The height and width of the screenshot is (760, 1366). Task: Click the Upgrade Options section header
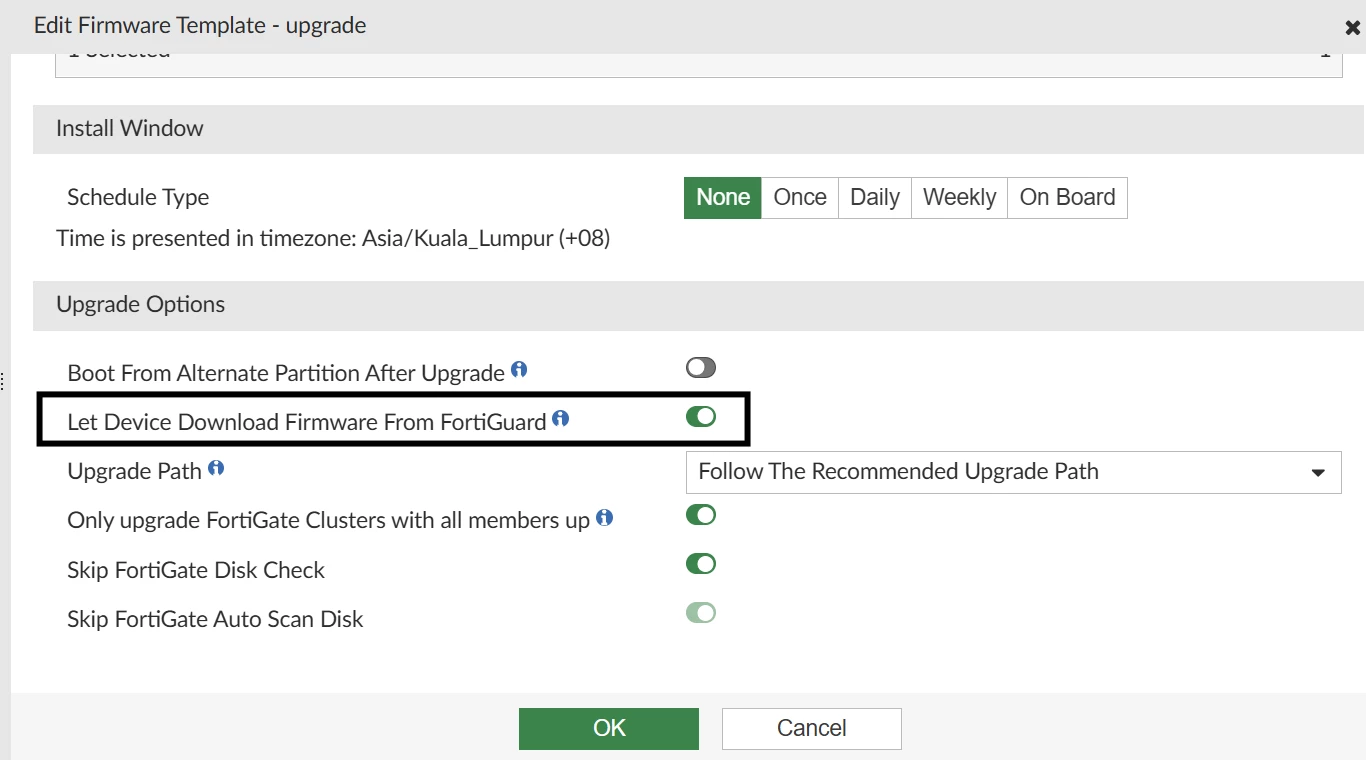699,305
